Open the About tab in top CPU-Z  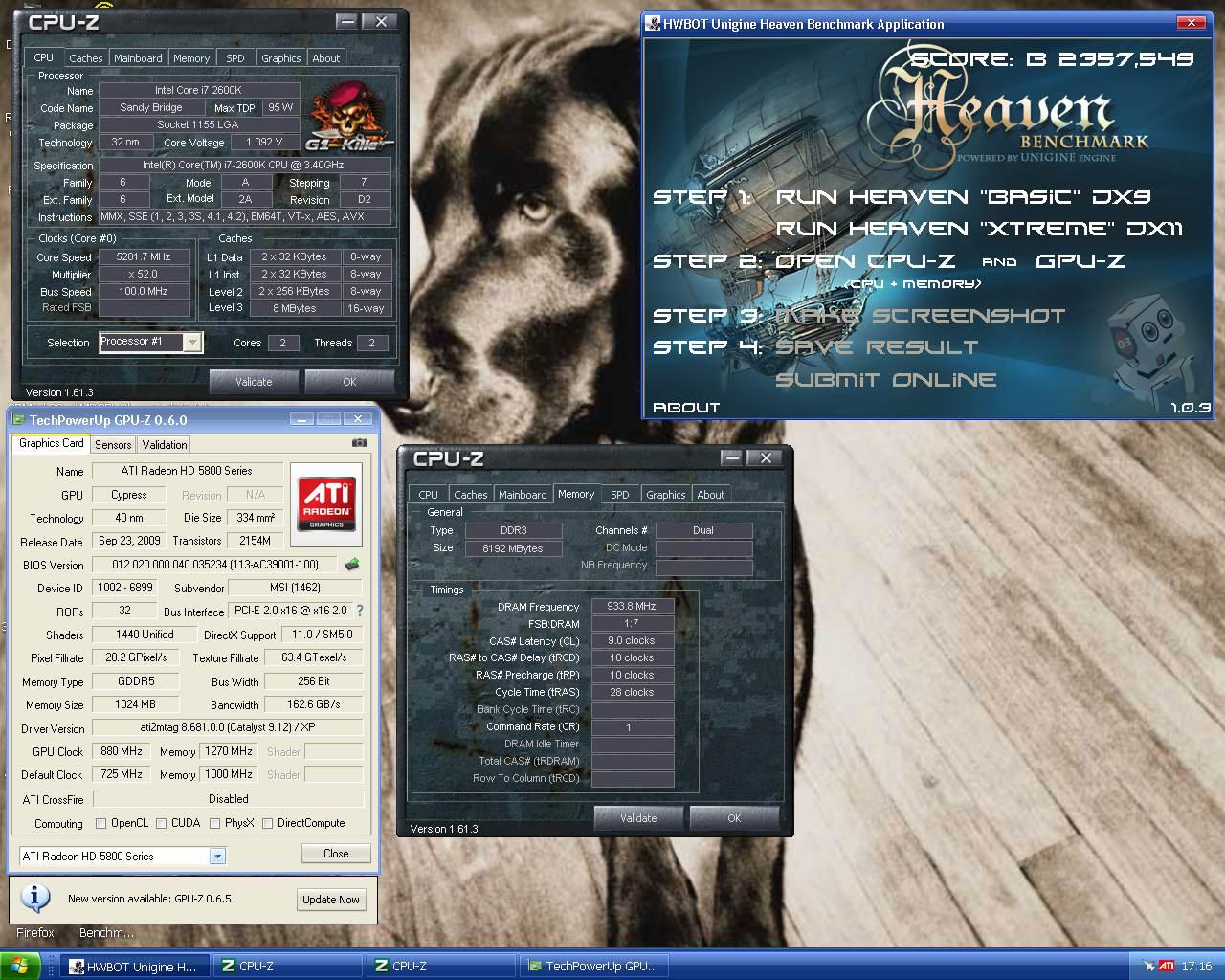click(x=326, y=58)
